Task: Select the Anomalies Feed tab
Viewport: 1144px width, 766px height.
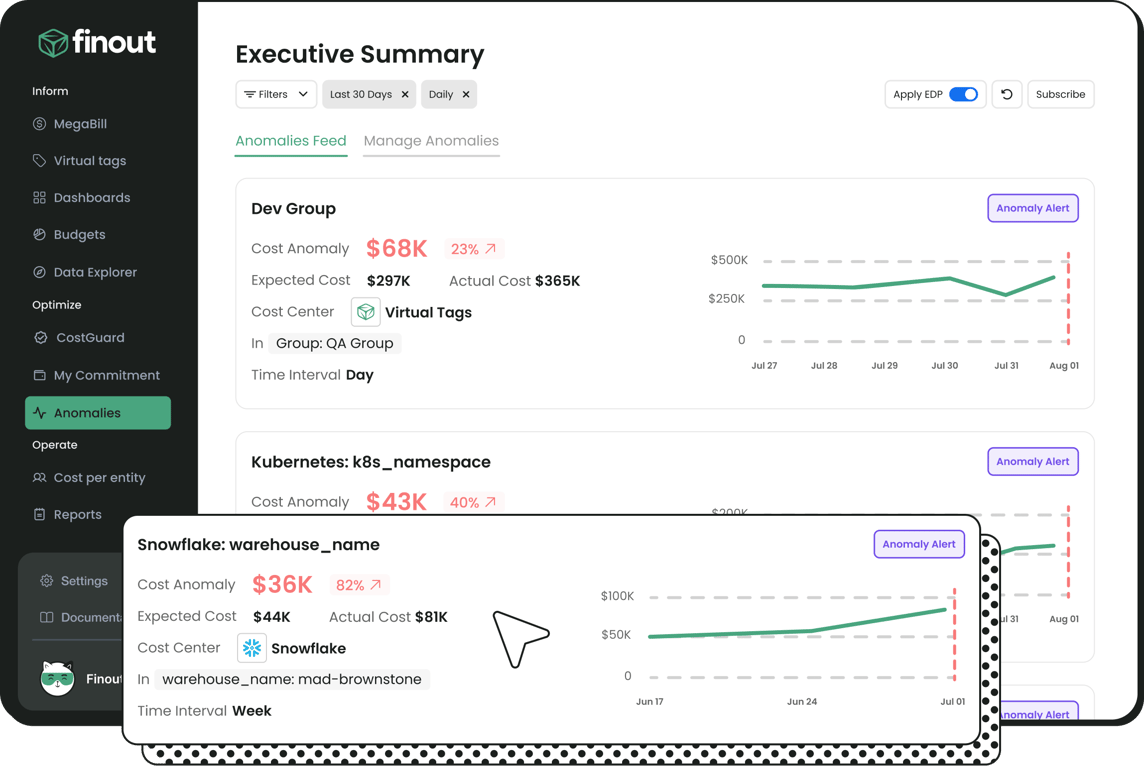Action: pos(291,141)
